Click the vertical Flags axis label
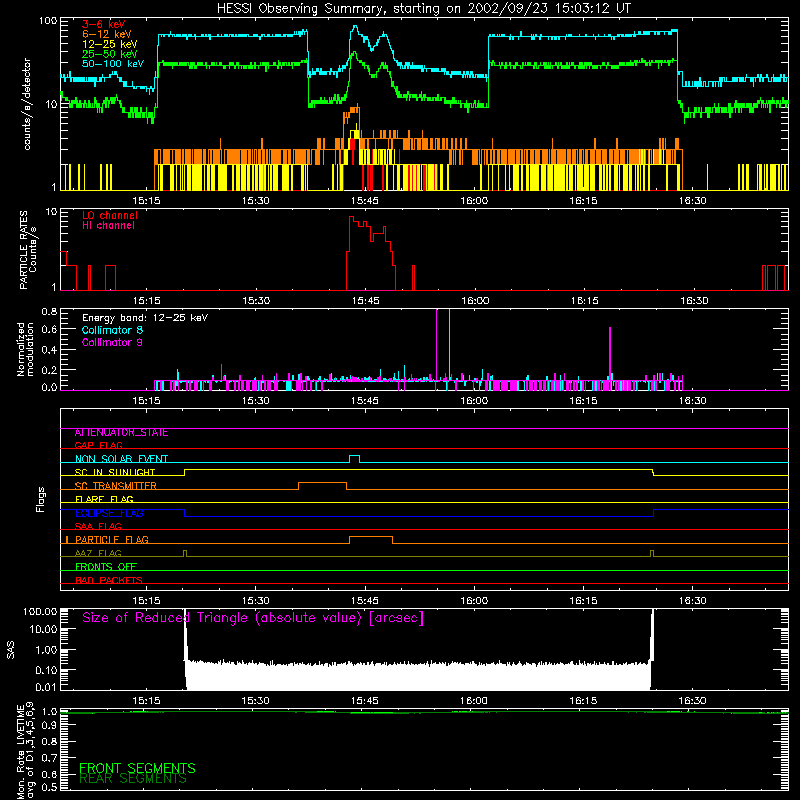The height and width of the screenshot is (800, 800). pos(40,499)
